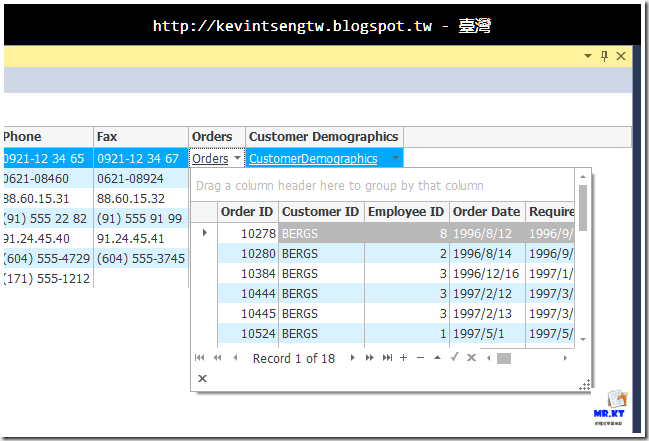Go to previous page in navigator
Screen dimensions: 649x441
217,358
